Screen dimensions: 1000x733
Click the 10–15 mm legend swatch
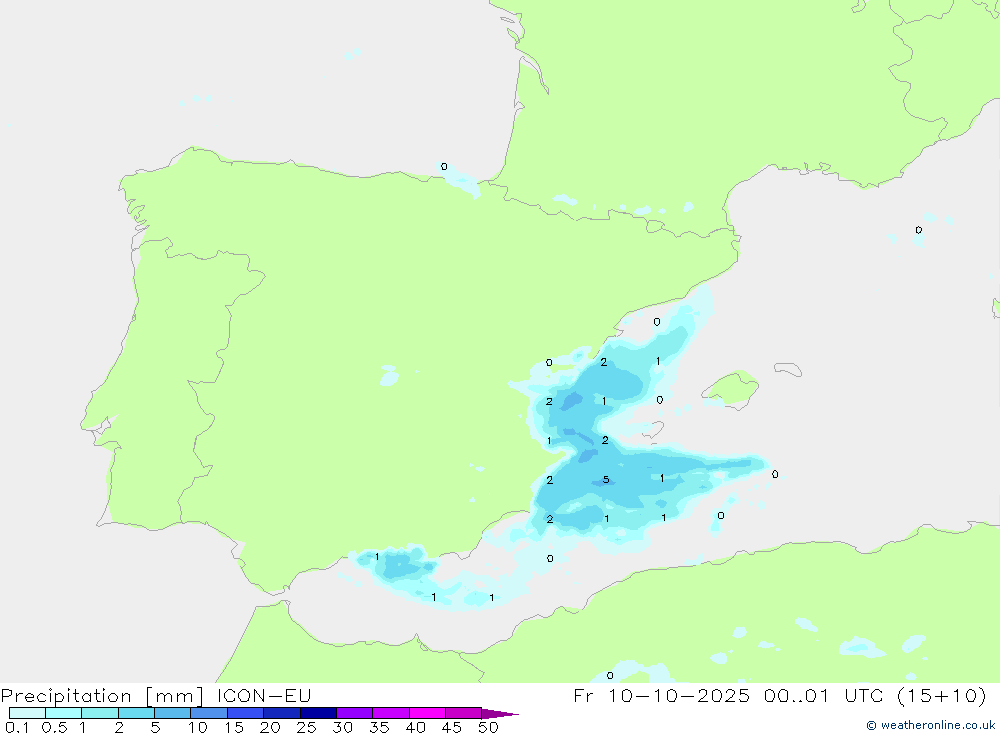209,713
